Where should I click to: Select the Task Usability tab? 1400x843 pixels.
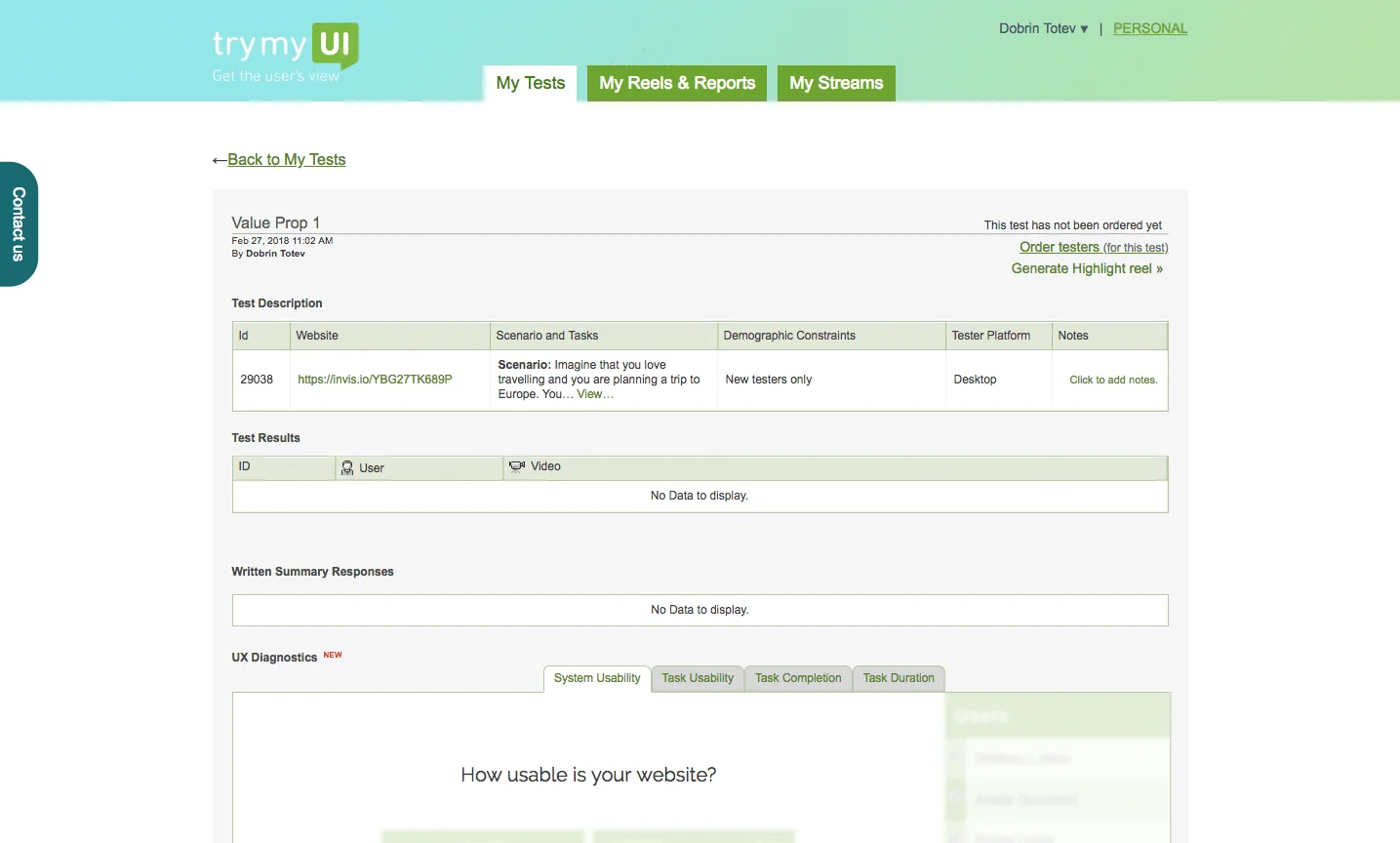click(x=698, y=678)
